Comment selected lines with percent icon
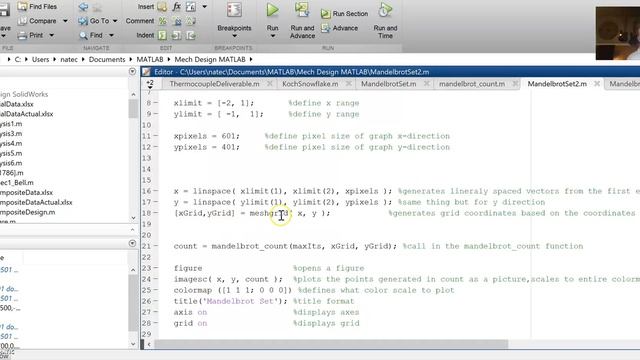 point(162,21)
